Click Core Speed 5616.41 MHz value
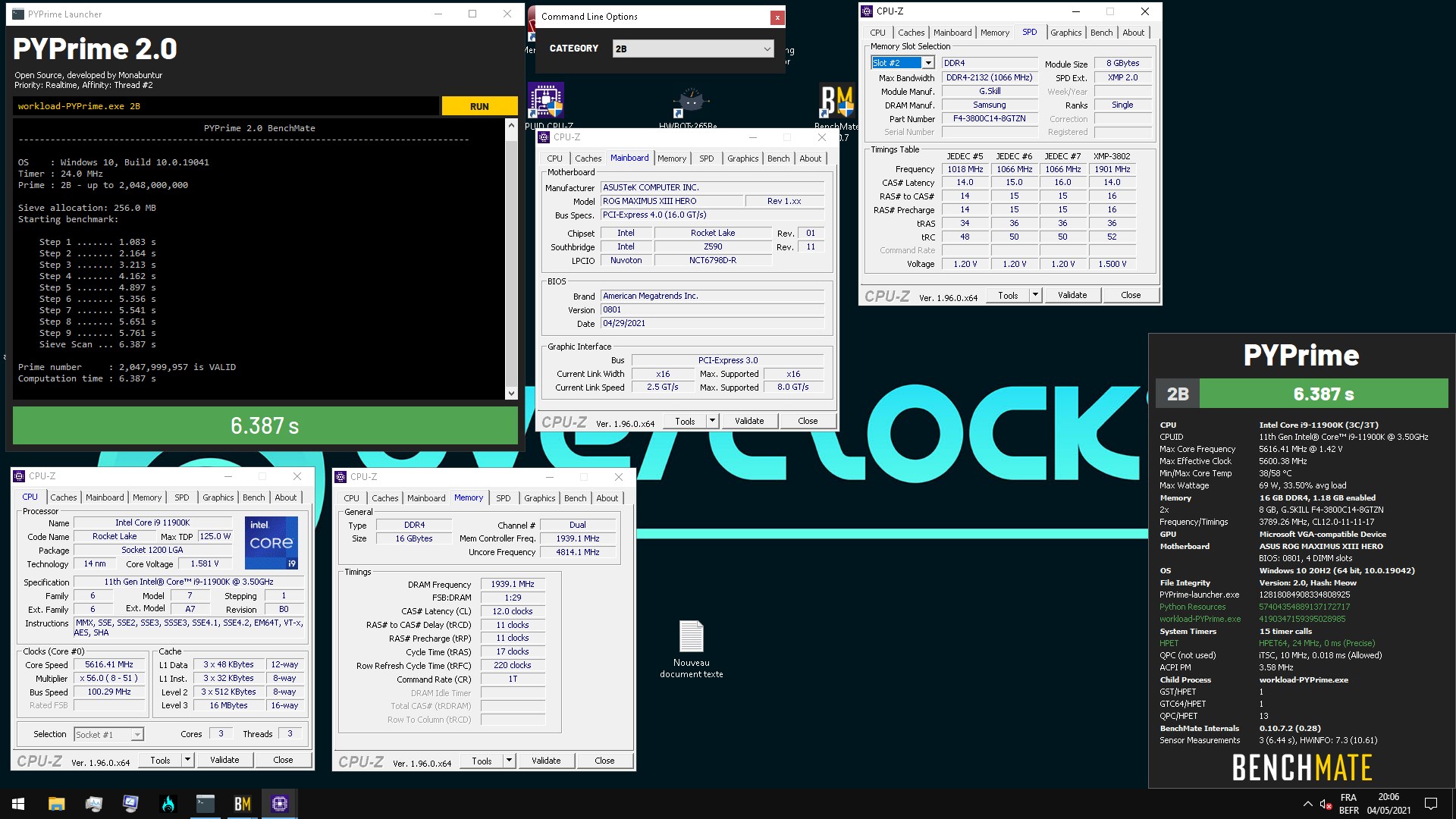Image resolution: width=1456 pixels, height=819 pixels. tap(109, 664)
